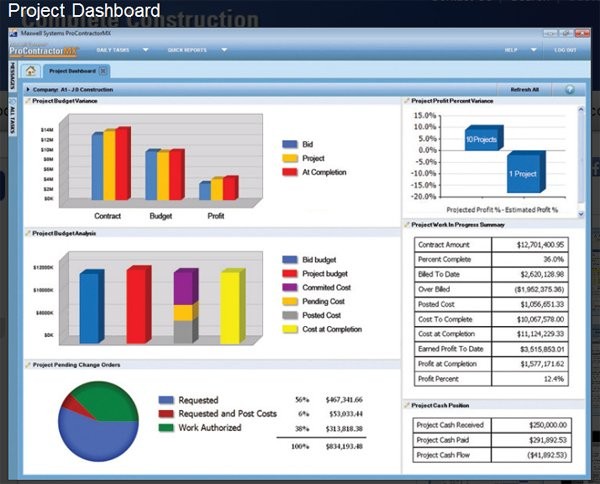
Task: Close the Project Dashboard tab
Action: (x=104, y=71)
